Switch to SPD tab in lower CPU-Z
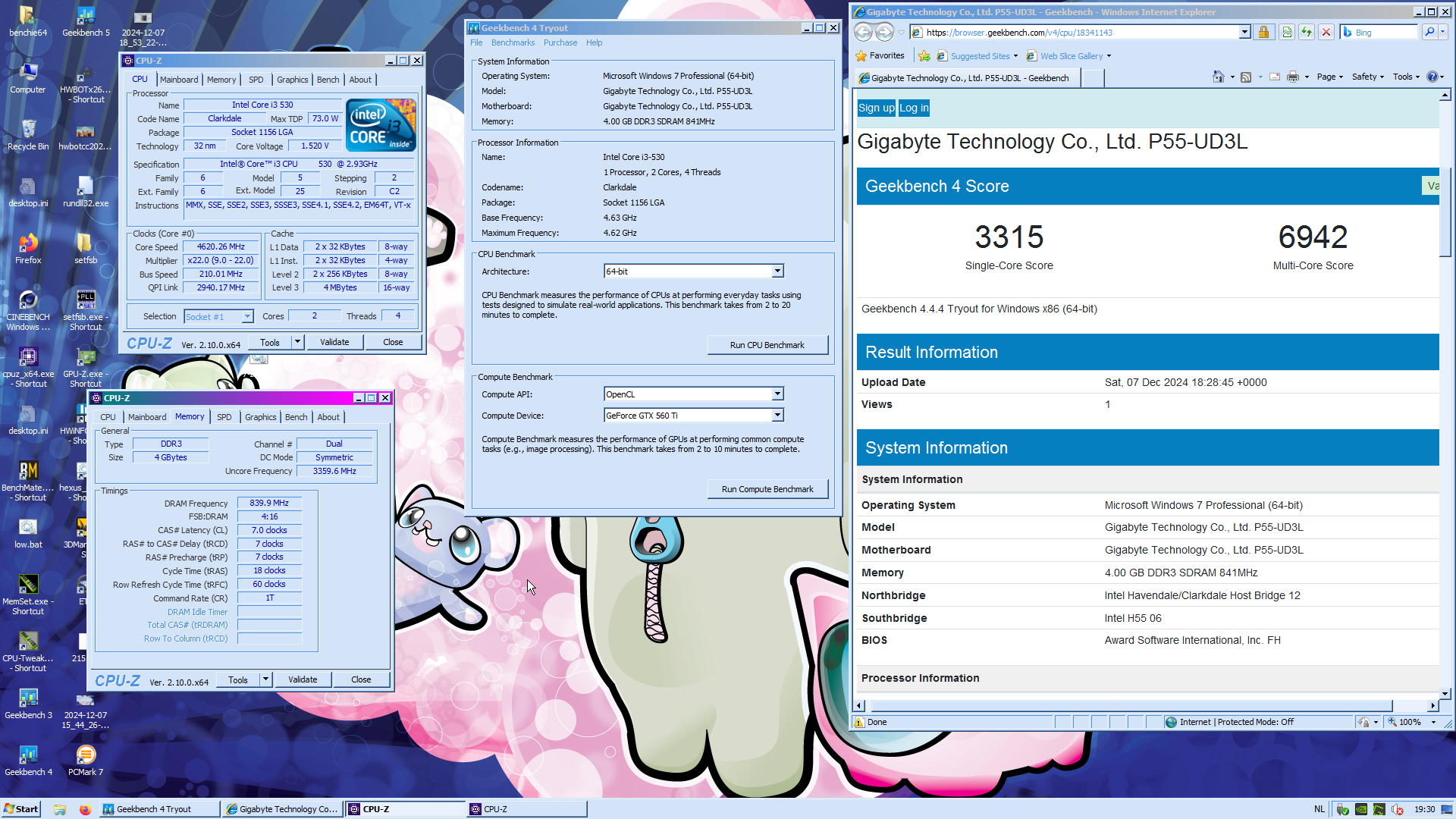This screenshot has width=1456, height=819. (224, 417)
